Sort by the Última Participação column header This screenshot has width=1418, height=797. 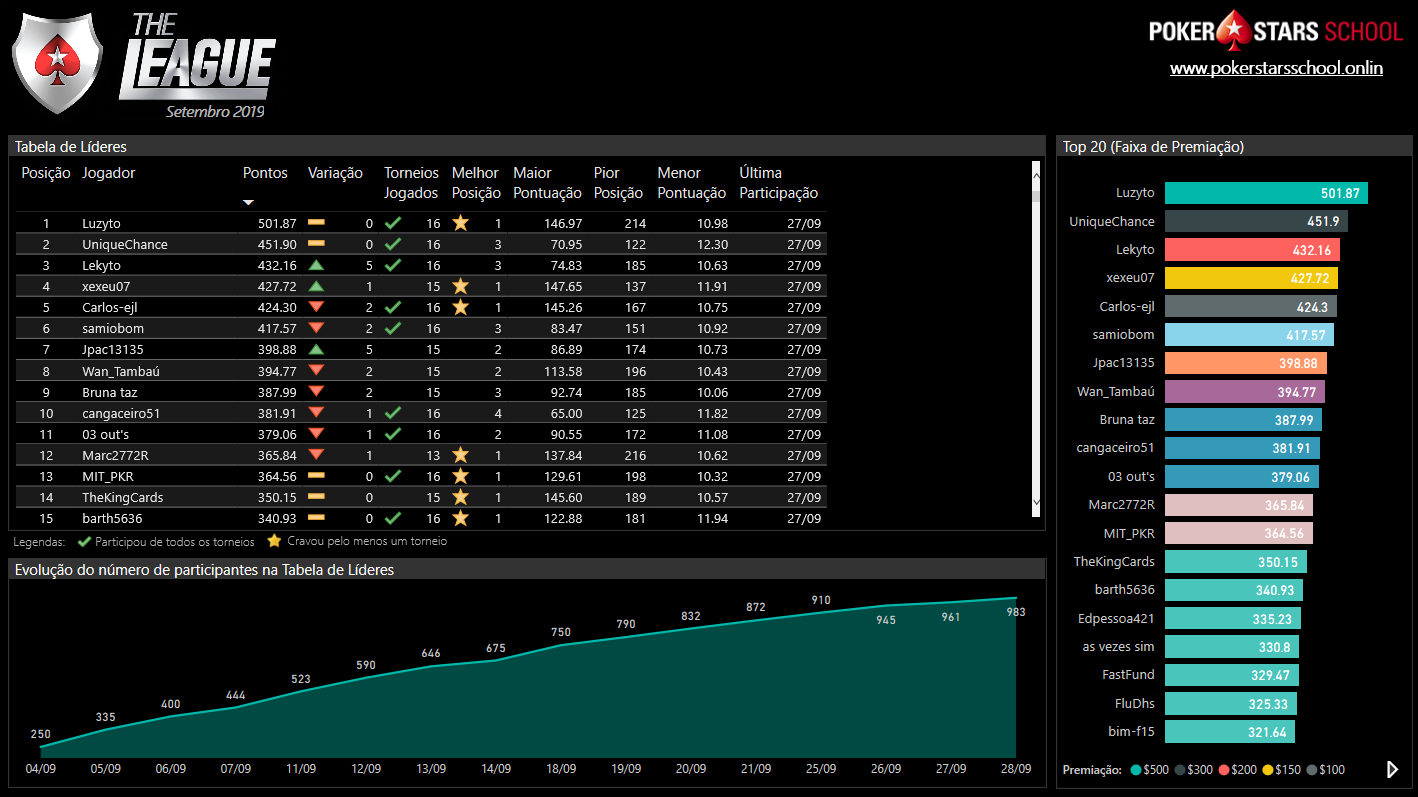[x=778, y=183]
